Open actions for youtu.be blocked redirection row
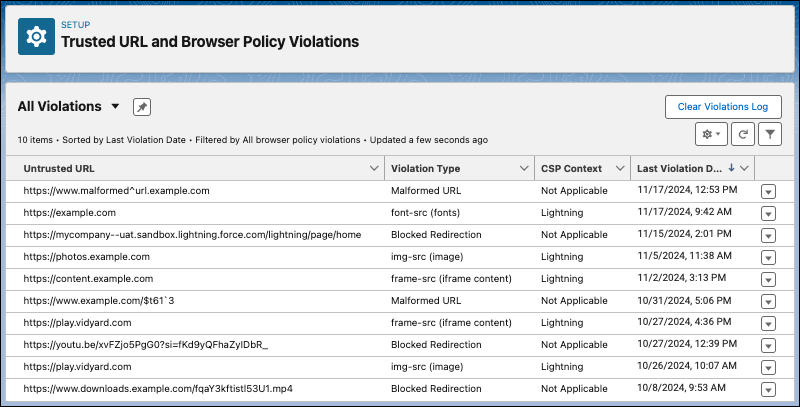This screenshot has height=407, width=800. (768, 345)
